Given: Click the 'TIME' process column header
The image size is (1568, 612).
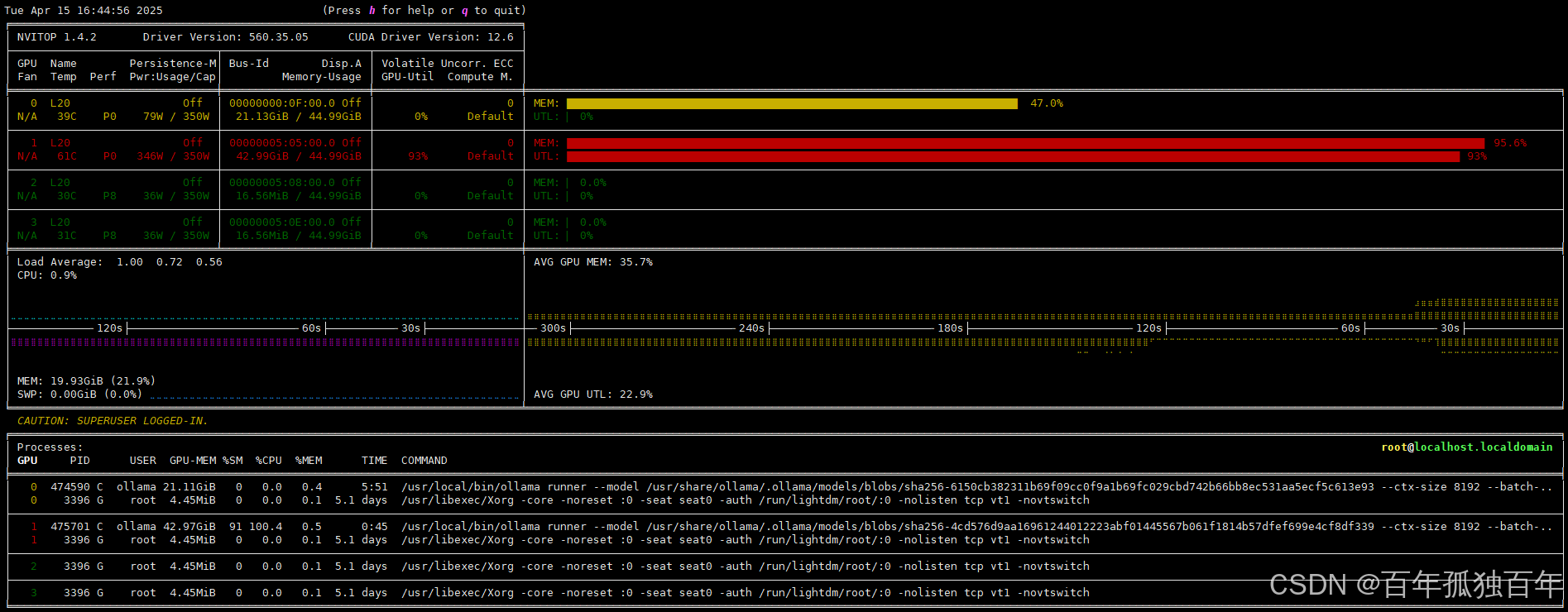Looking at the screenshot, I should point(375,461).
